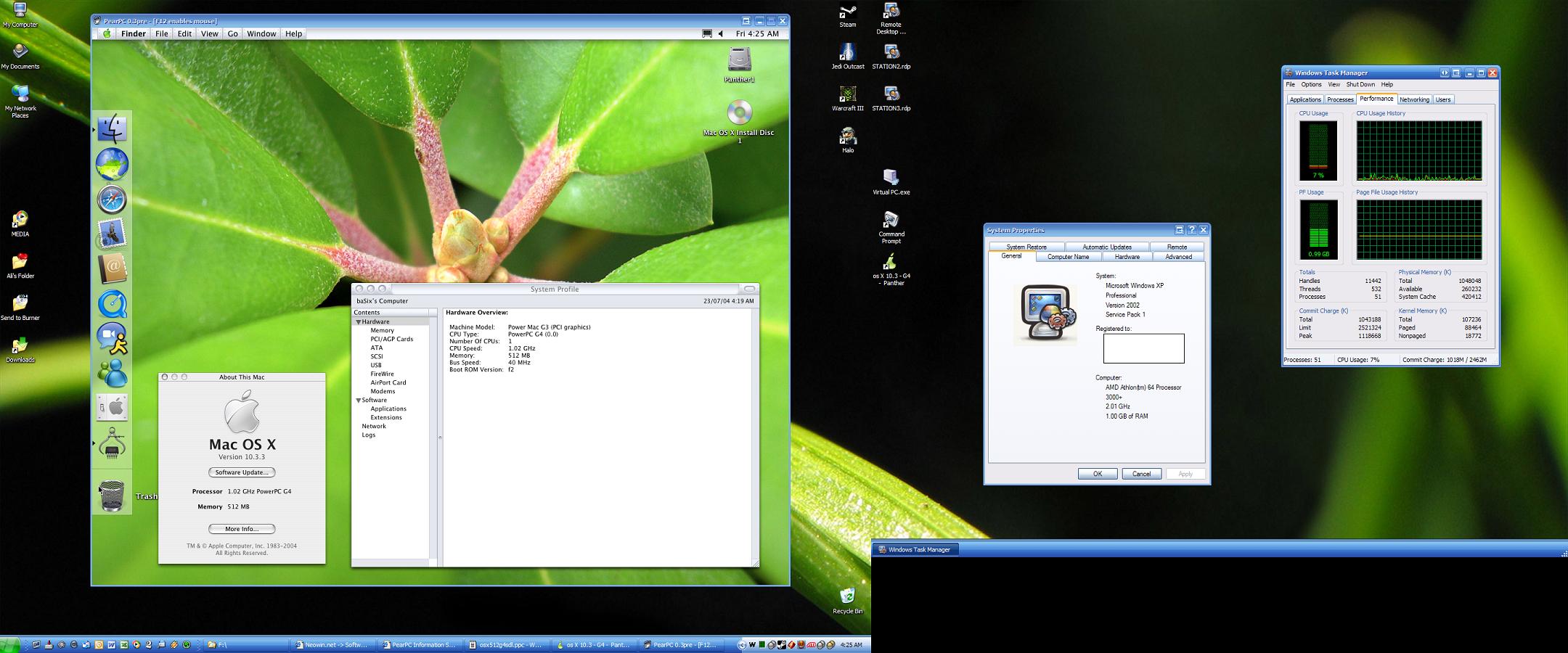Select PCI/AGP Cards in contents list

coord(391,340)
